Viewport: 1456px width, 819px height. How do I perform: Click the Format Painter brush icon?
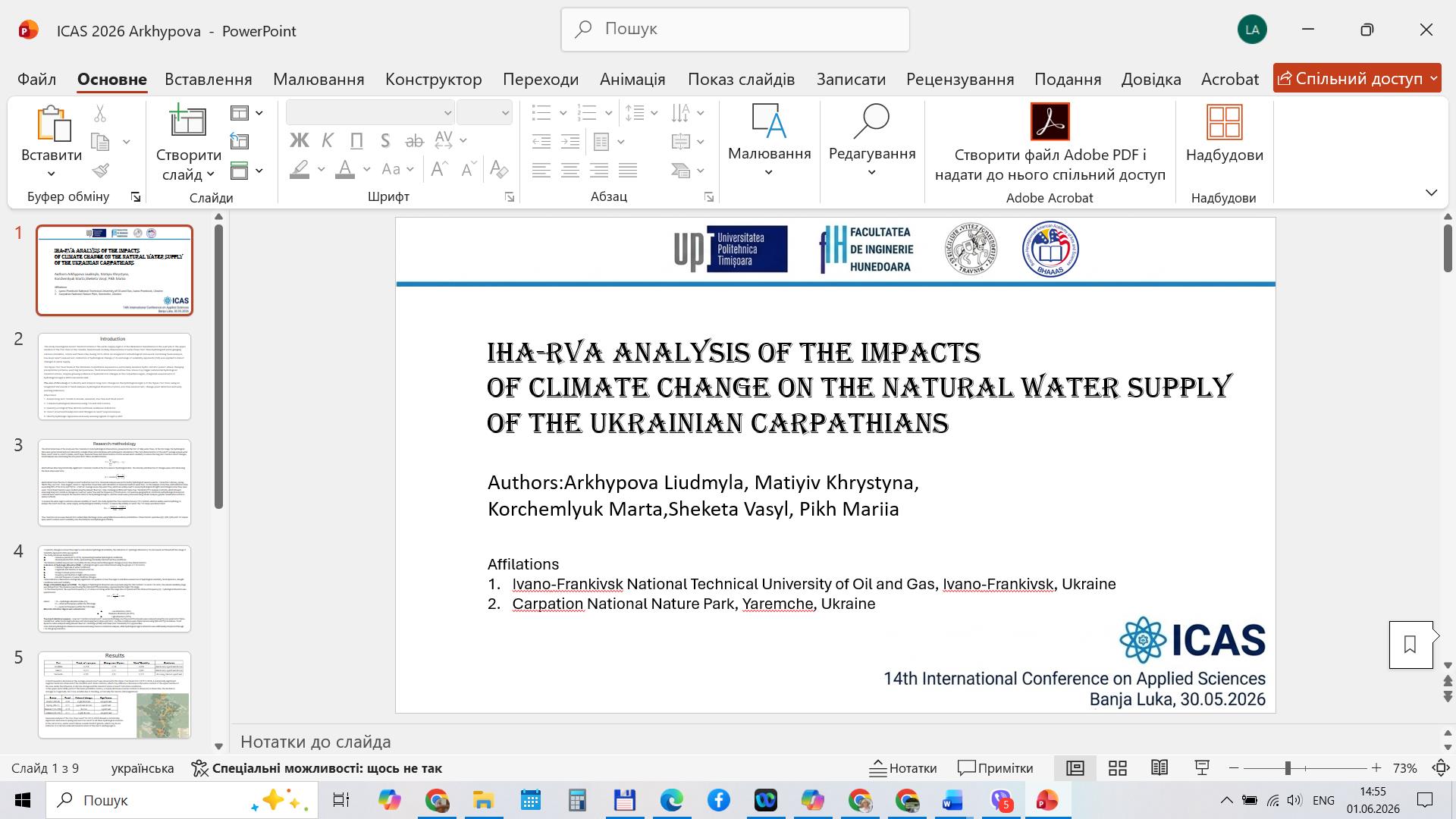(x=100, y=171)
